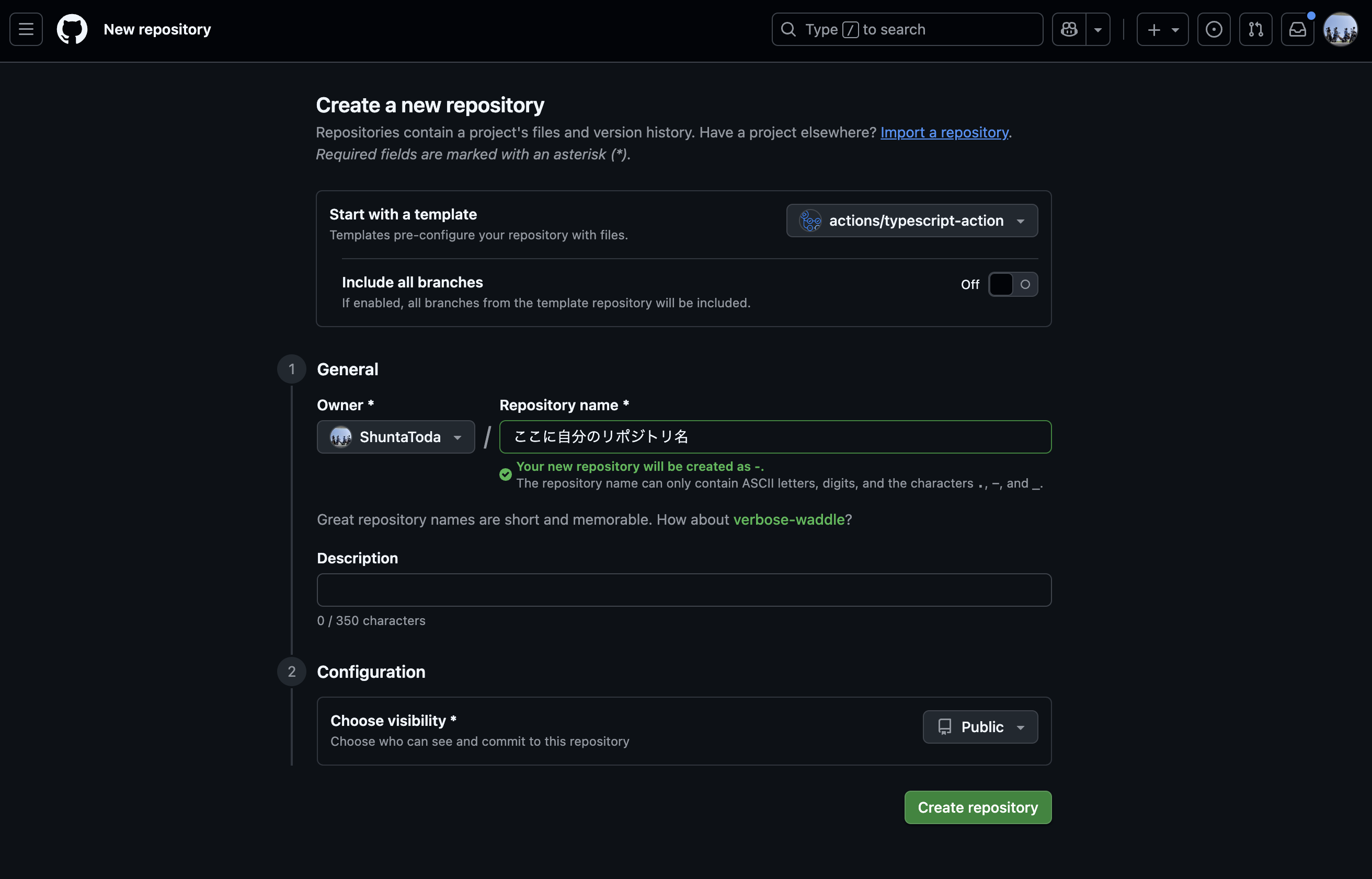Click the green check validation icon
The image size is (1372, 879).
coord(505,475)
